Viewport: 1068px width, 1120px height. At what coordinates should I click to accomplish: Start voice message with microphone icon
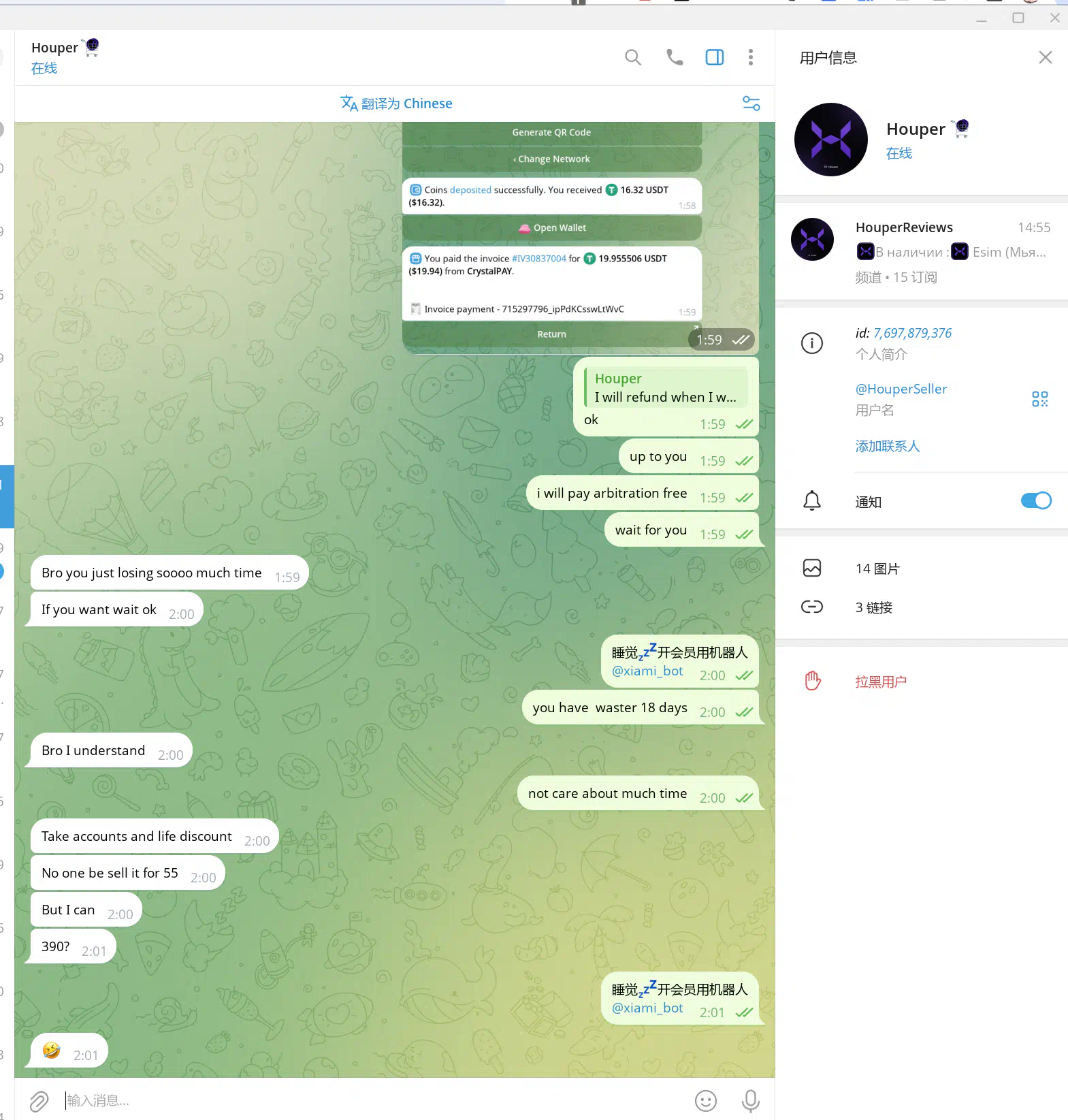pyautogui.click(x=751, y=1101)
